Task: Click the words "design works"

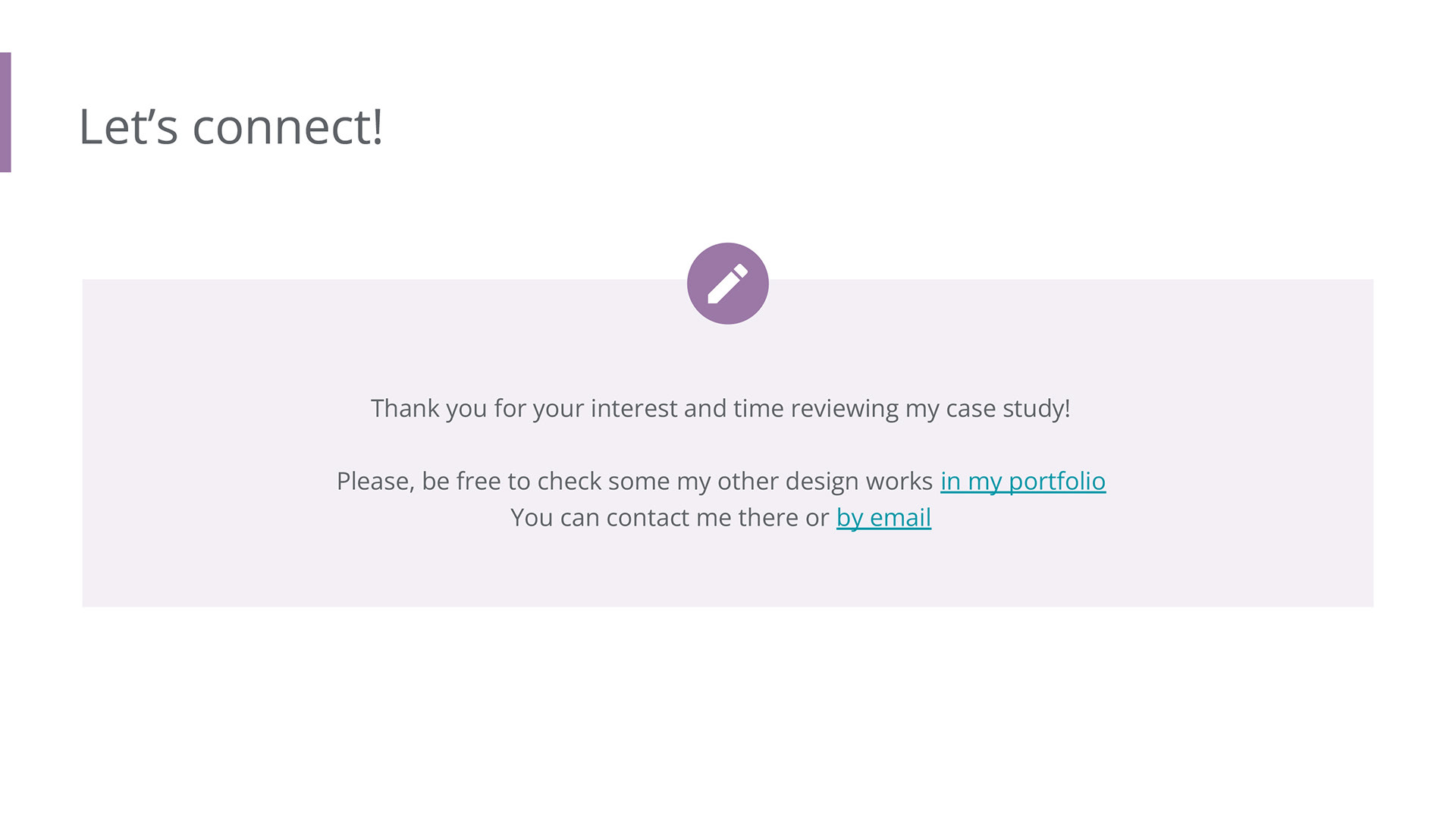Action: click(x=858, y=482)
